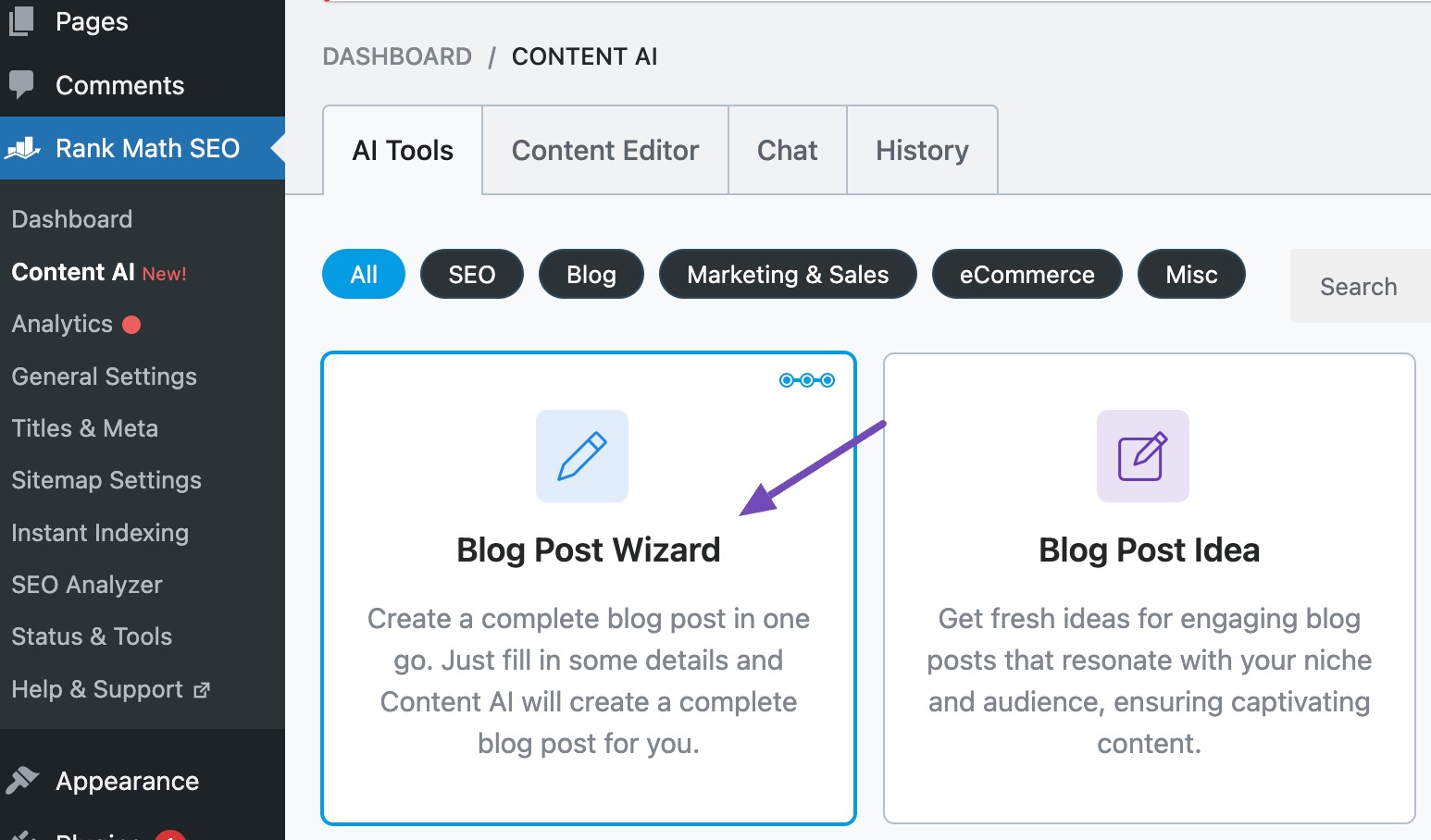Select the eCommerce filter pill
The image size is (1431, 840).
(x=1027, y=275)
